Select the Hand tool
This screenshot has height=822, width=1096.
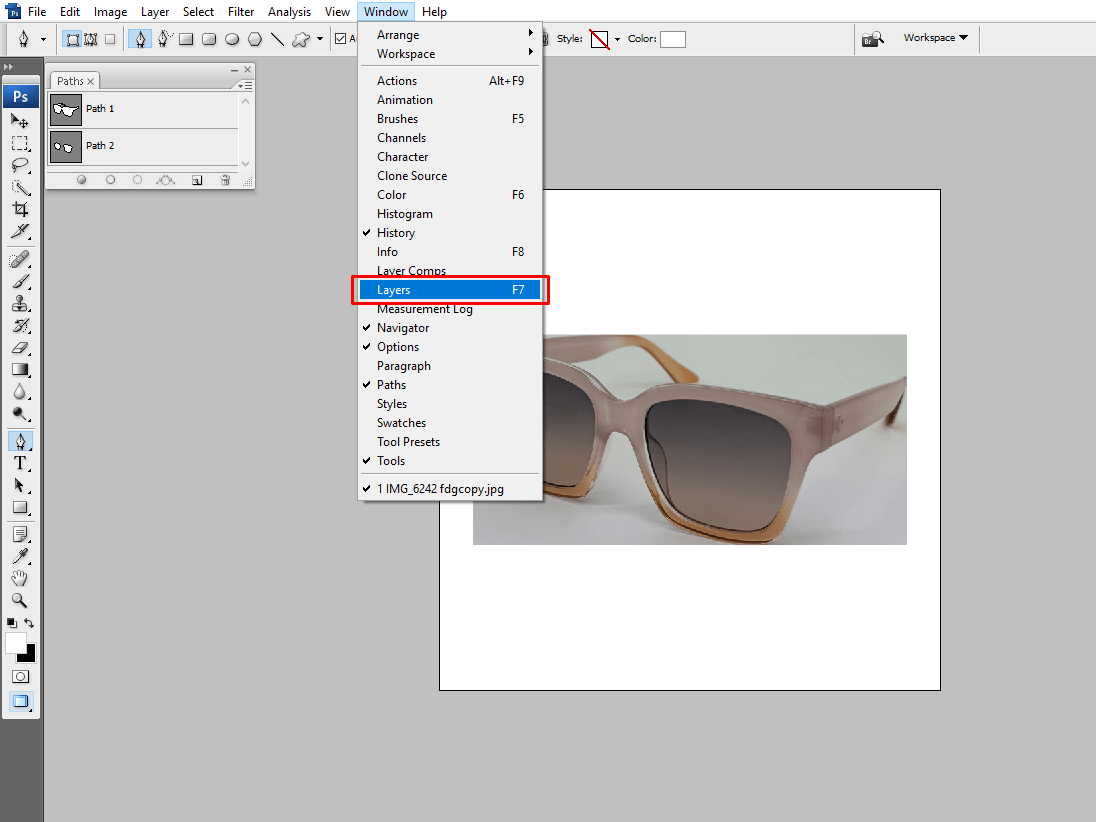20,578
